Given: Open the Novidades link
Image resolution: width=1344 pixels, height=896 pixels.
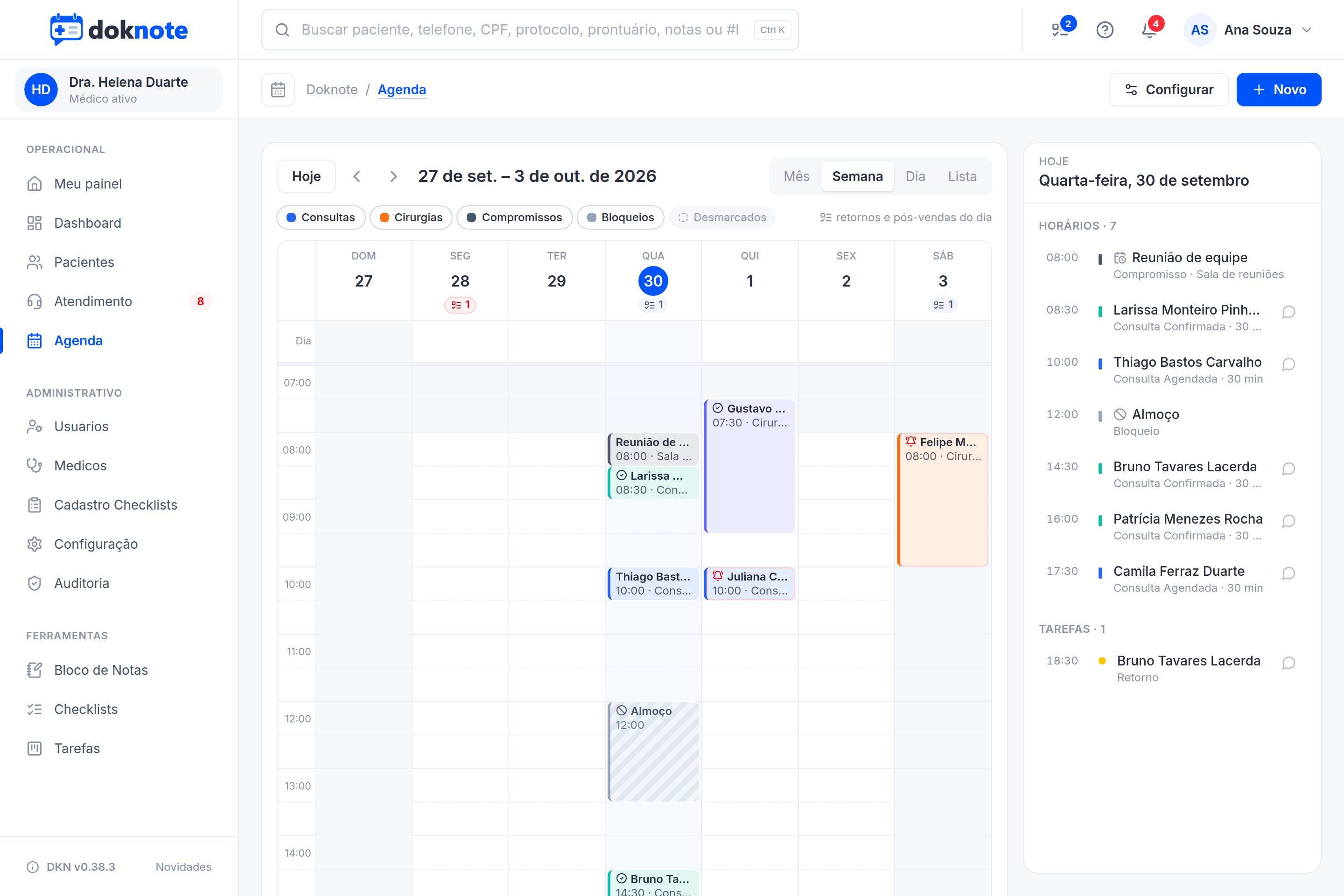Looking at the screenshot, I should [183, 867].
